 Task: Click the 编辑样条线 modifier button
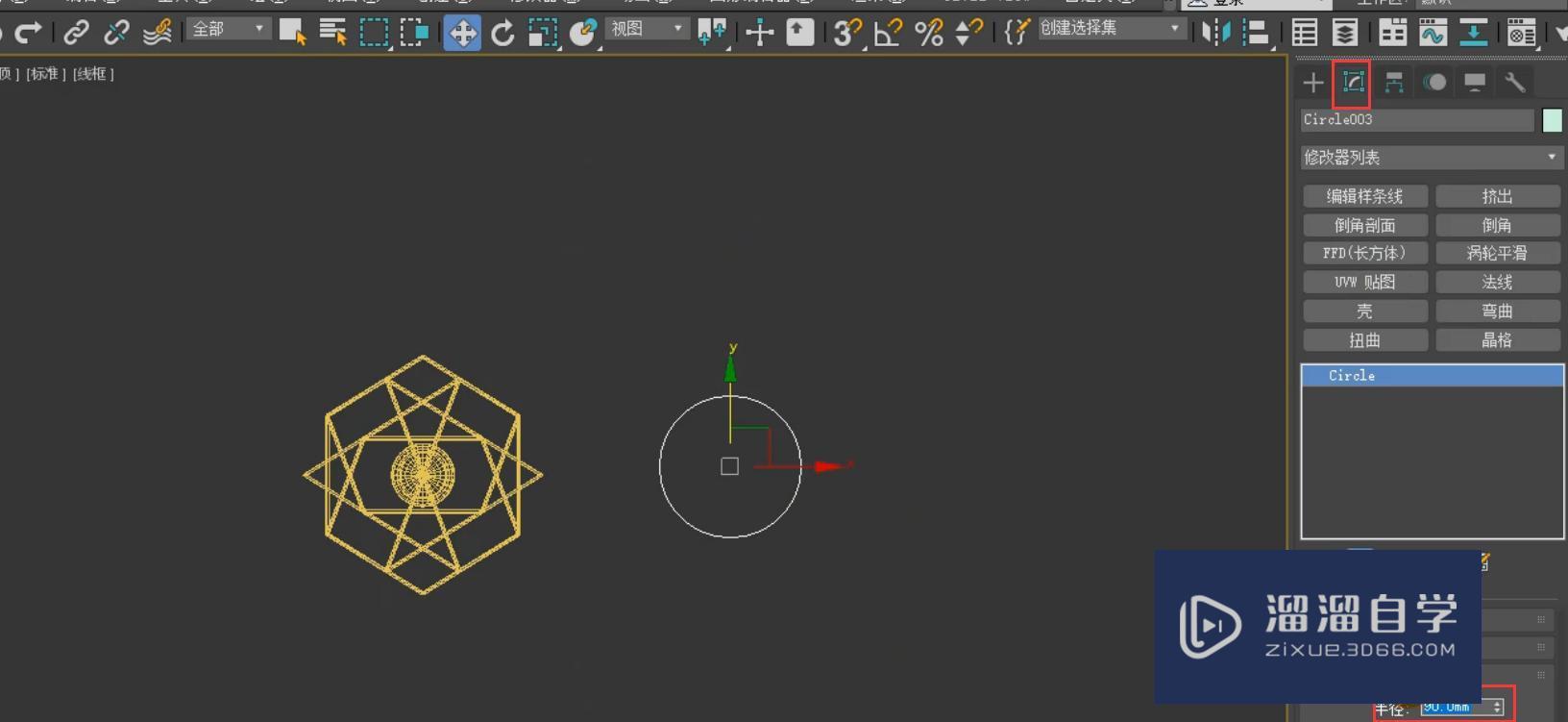click(x=1364, y=196)
